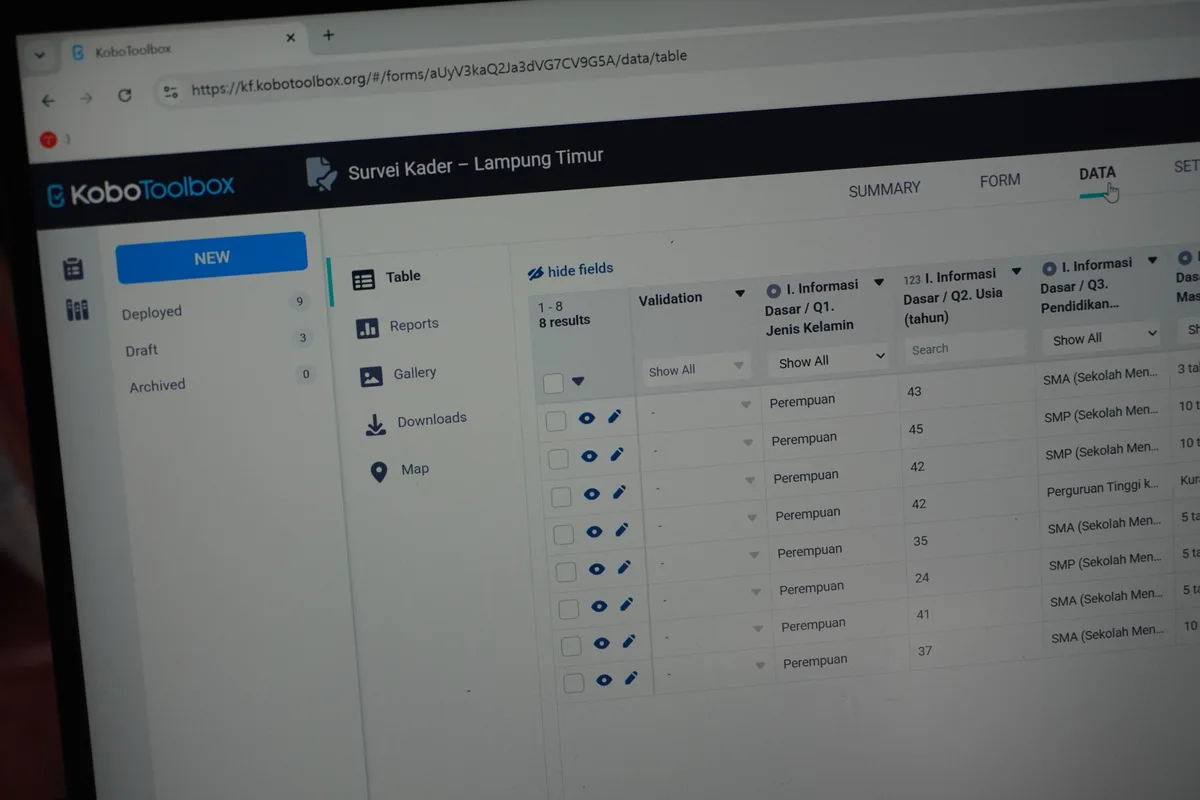1200x800 pixels.
Task: Select checkbox for row with age 45
Action: (558, 459)
